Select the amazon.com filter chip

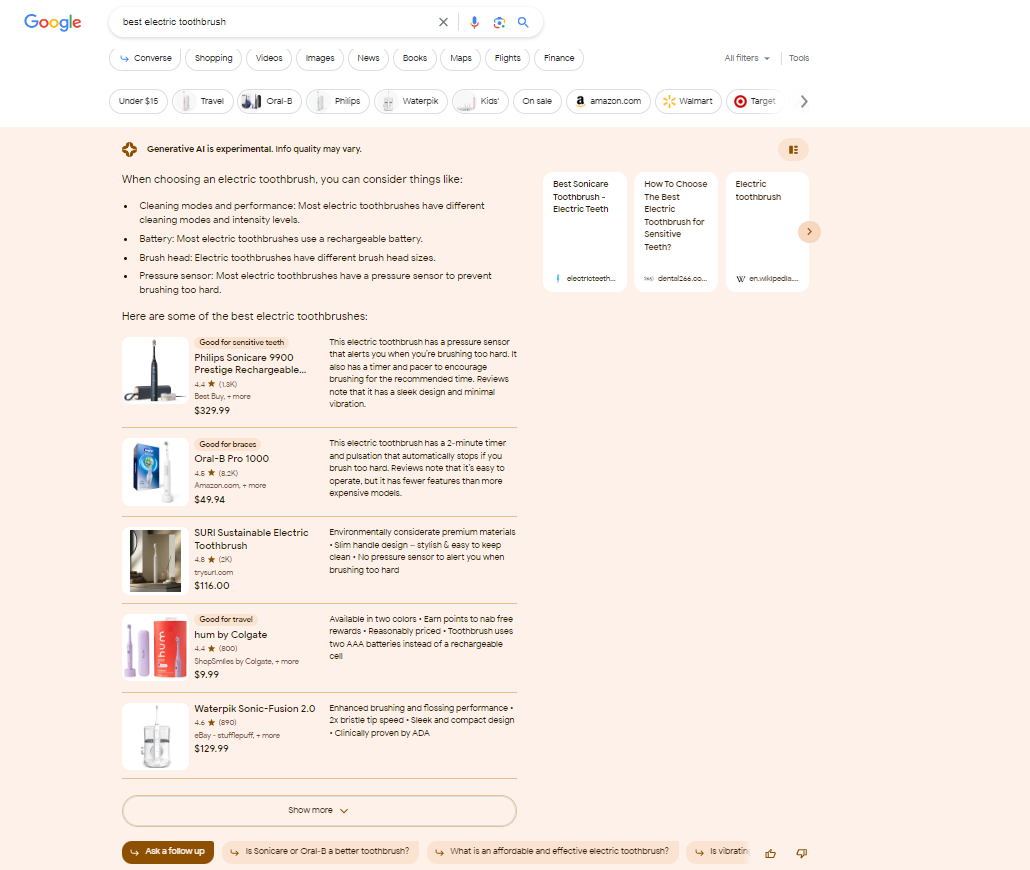[x=608, y=101]
